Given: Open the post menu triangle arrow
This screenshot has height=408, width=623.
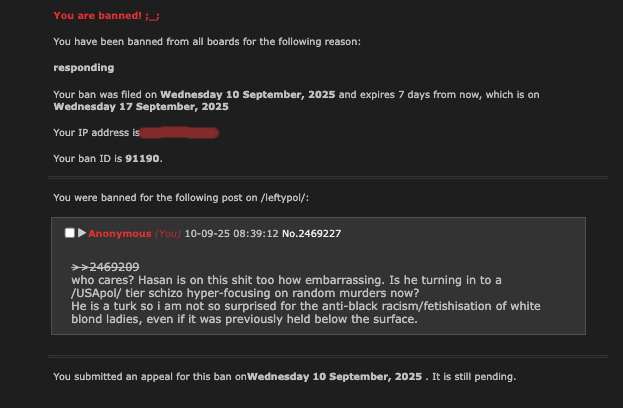Looking at the screenshot, I should click(x=82, y=233).
